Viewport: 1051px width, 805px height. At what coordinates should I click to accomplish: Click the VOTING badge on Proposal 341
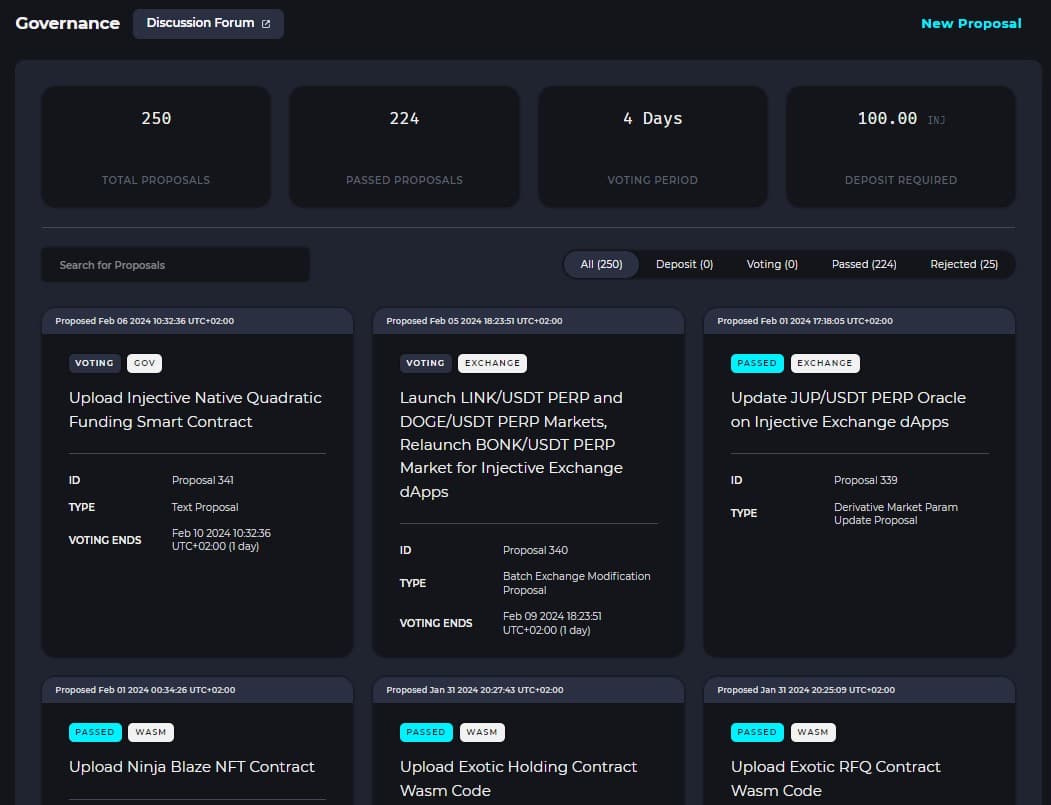[x=94, y=363]
